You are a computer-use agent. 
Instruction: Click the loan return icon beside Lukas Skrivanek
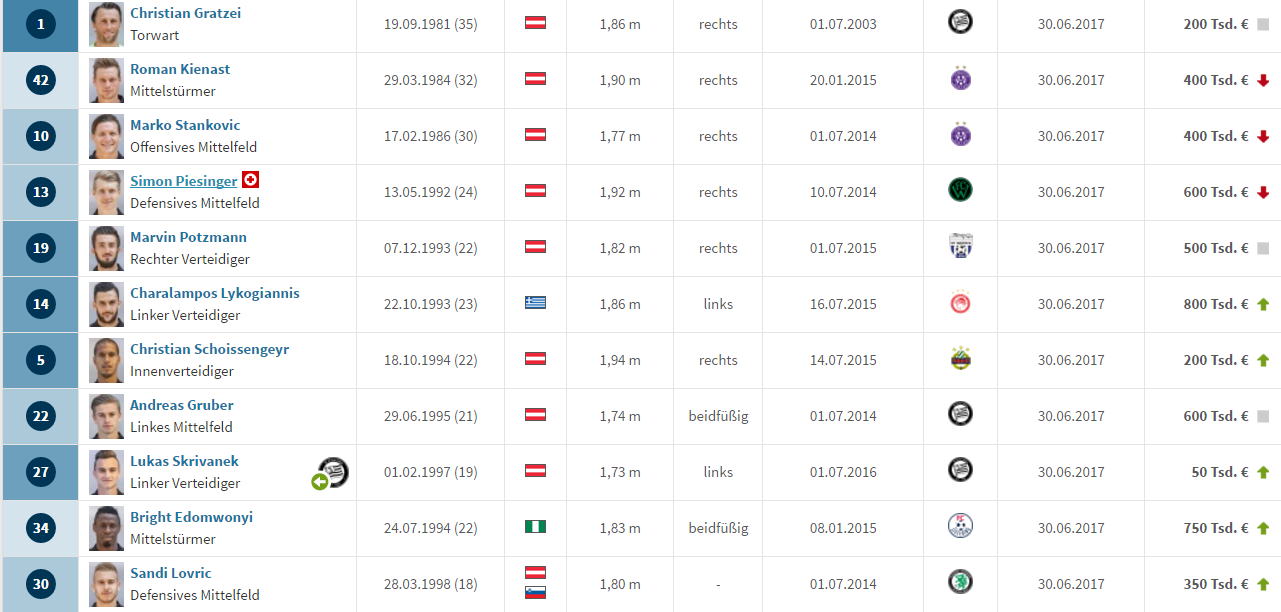click(320, 482)
